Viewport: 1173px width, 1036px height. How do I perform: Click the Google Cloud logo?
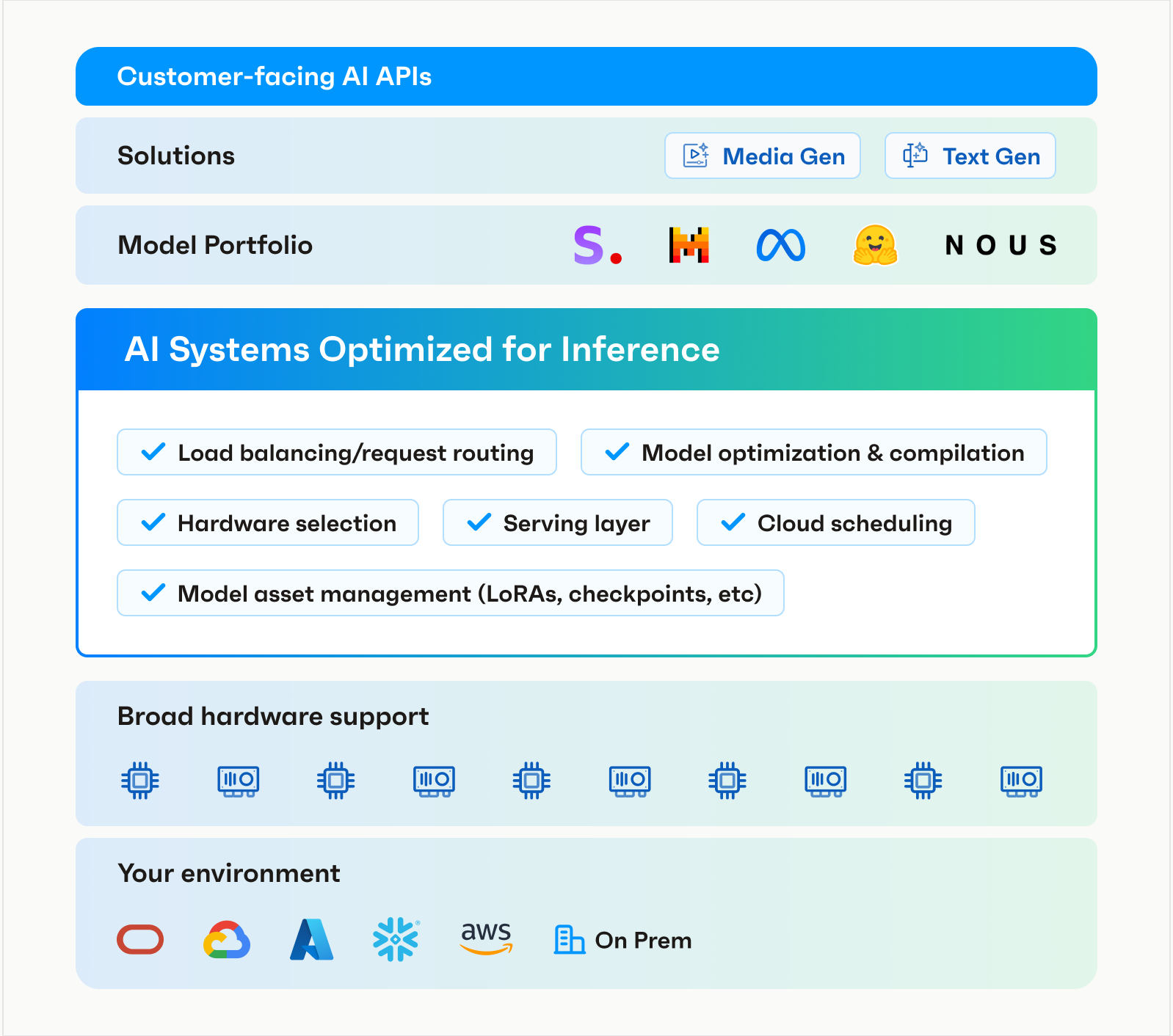pyautogui.click(x=227, y=940)
